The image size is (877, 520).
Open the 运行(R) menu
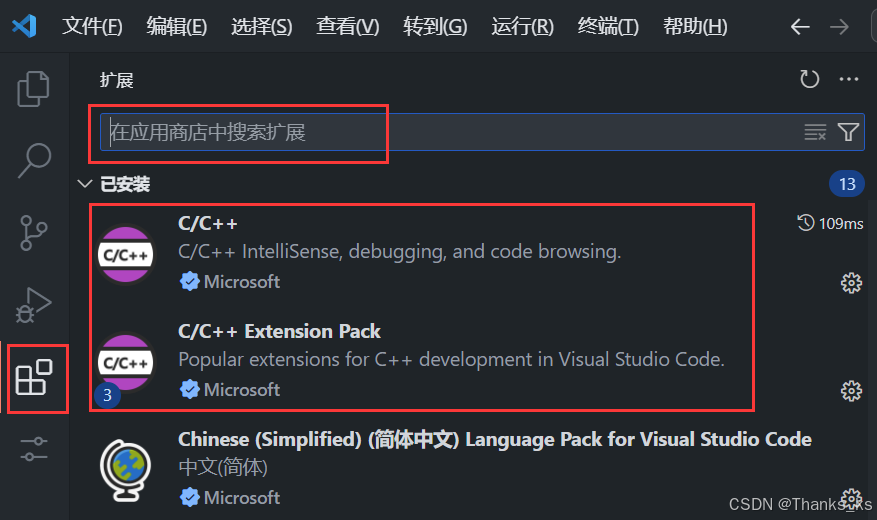click(522, 26)
